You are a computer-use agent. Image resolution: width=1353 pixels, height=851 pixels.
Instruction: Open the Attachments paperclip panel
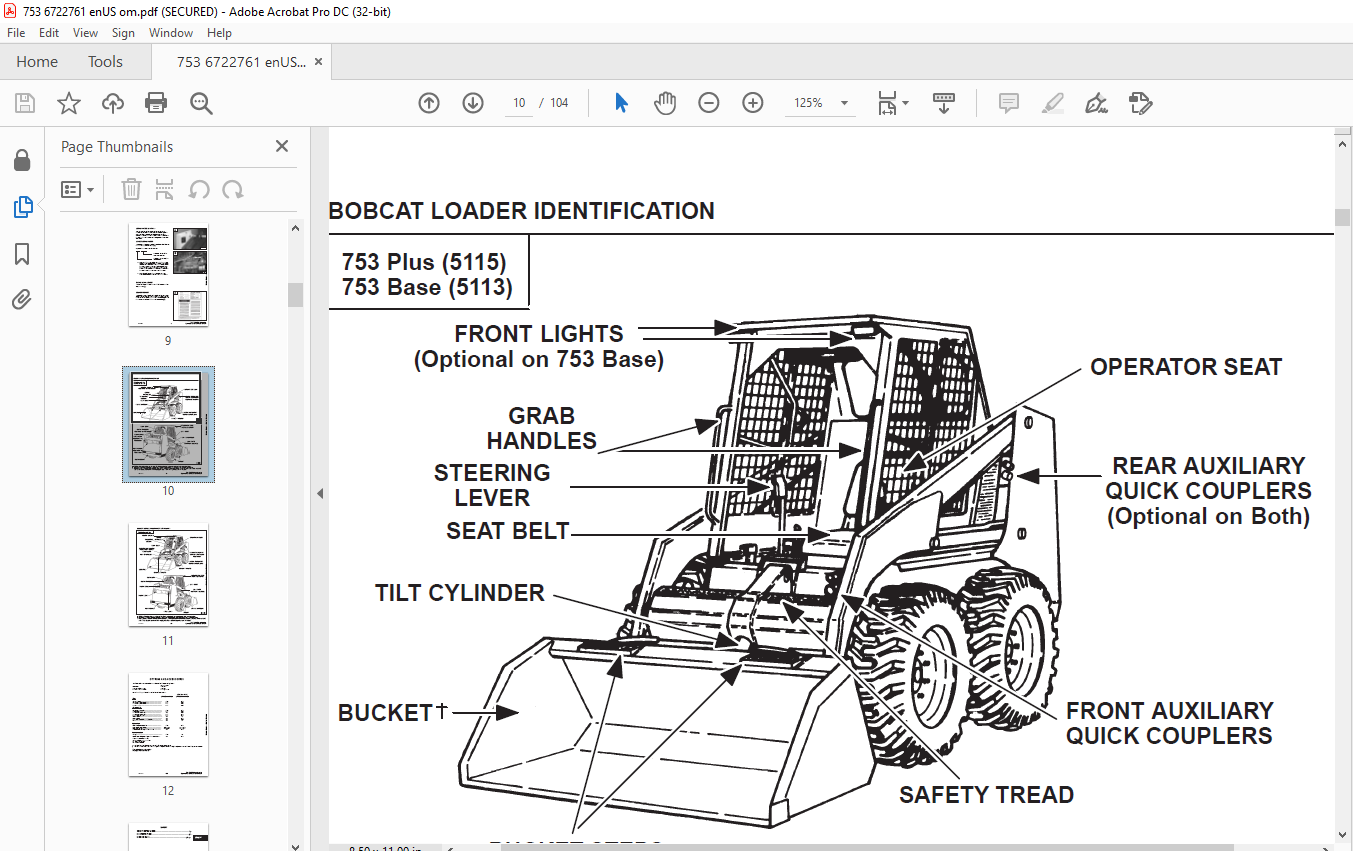pyautogui.click(x=22, y=299)
